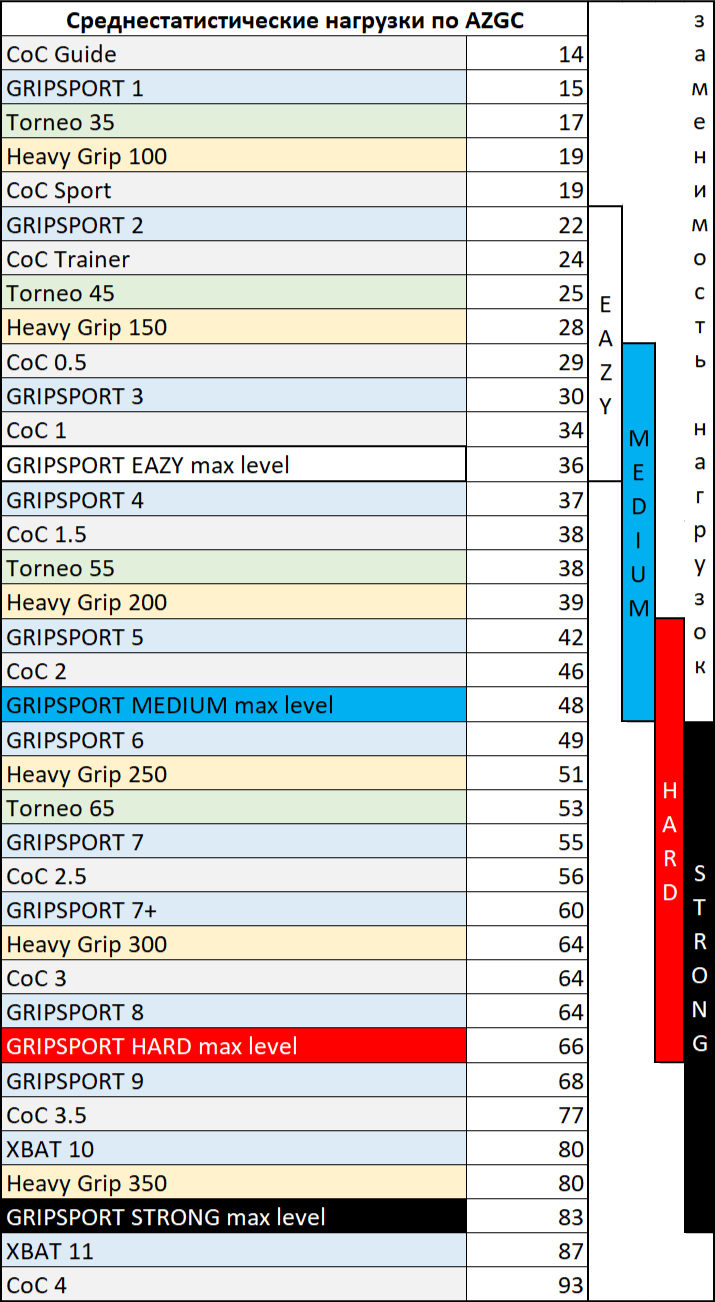Click the value 48 for GRIPSPORT MEDIUM max
This screenshot has width=715, height=1302.
click(527, 705)
